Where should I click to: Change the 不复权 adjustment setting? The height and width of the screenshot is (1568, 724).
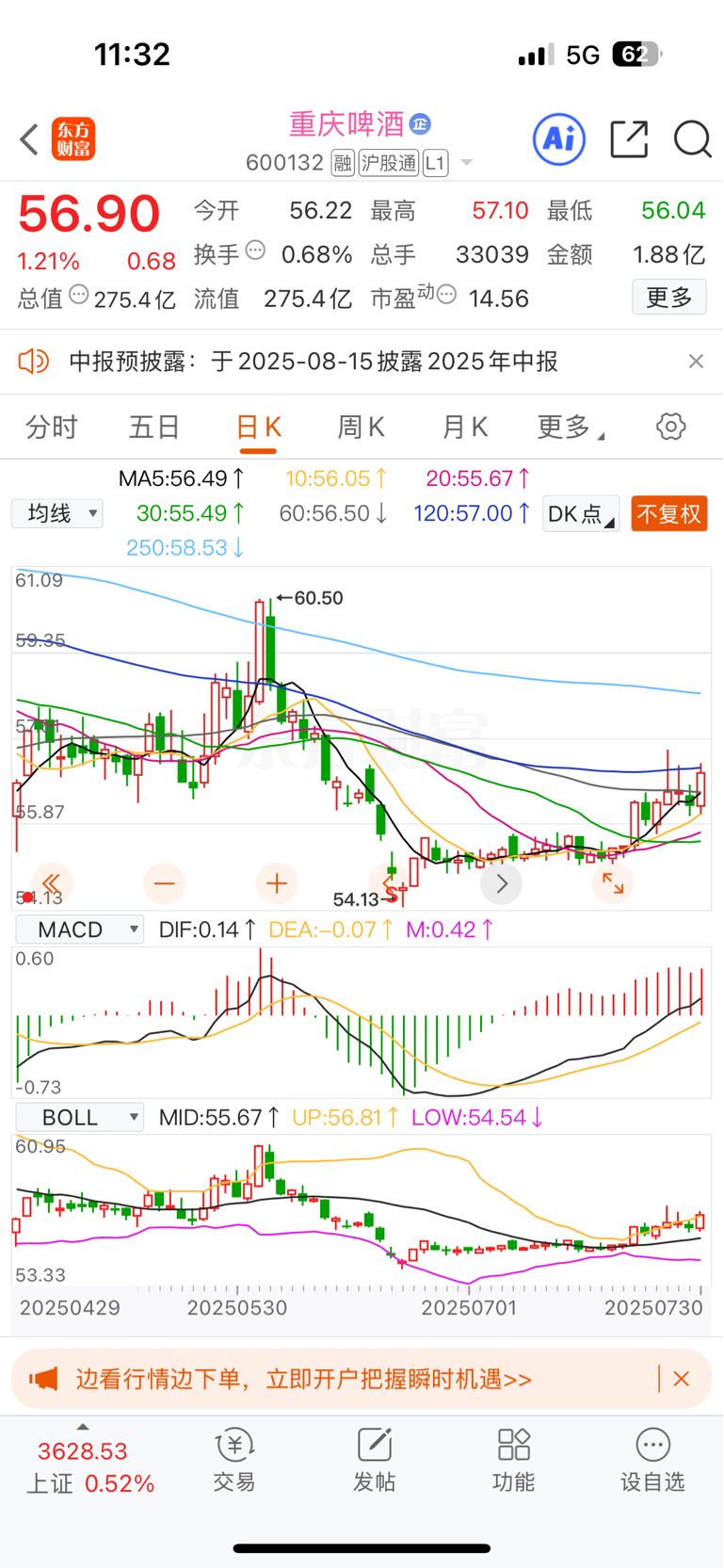(x=669, y=514)
